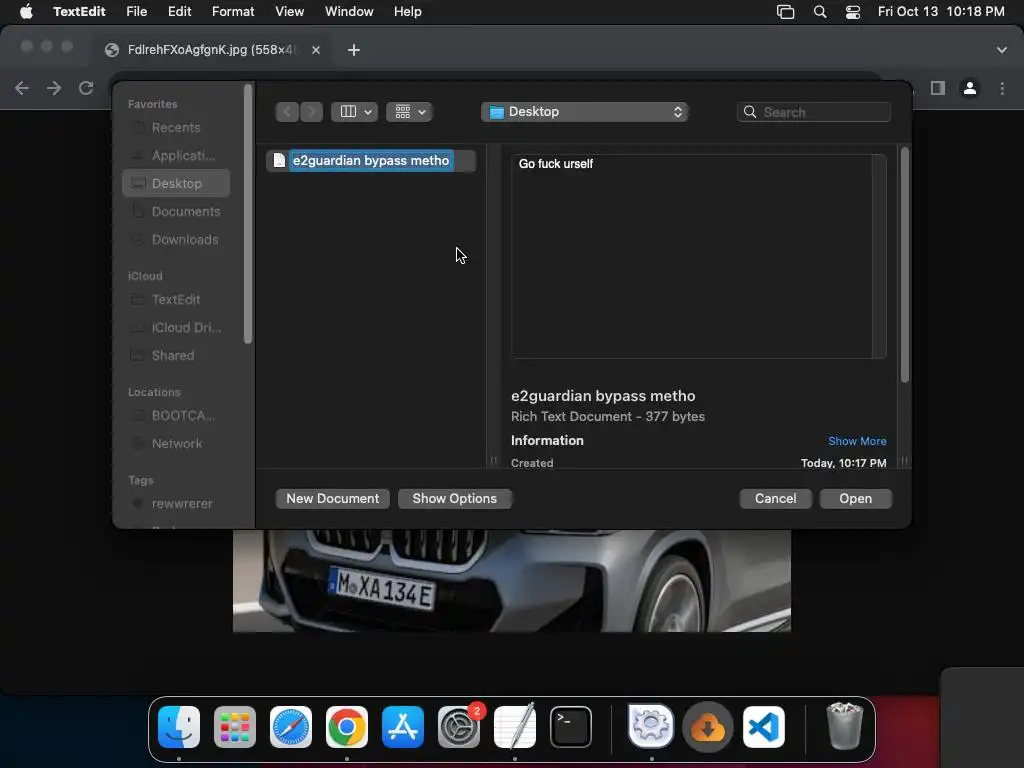Open the Trash in the dock
This screenshot has height=768, width=1024.
pos(844,726)
